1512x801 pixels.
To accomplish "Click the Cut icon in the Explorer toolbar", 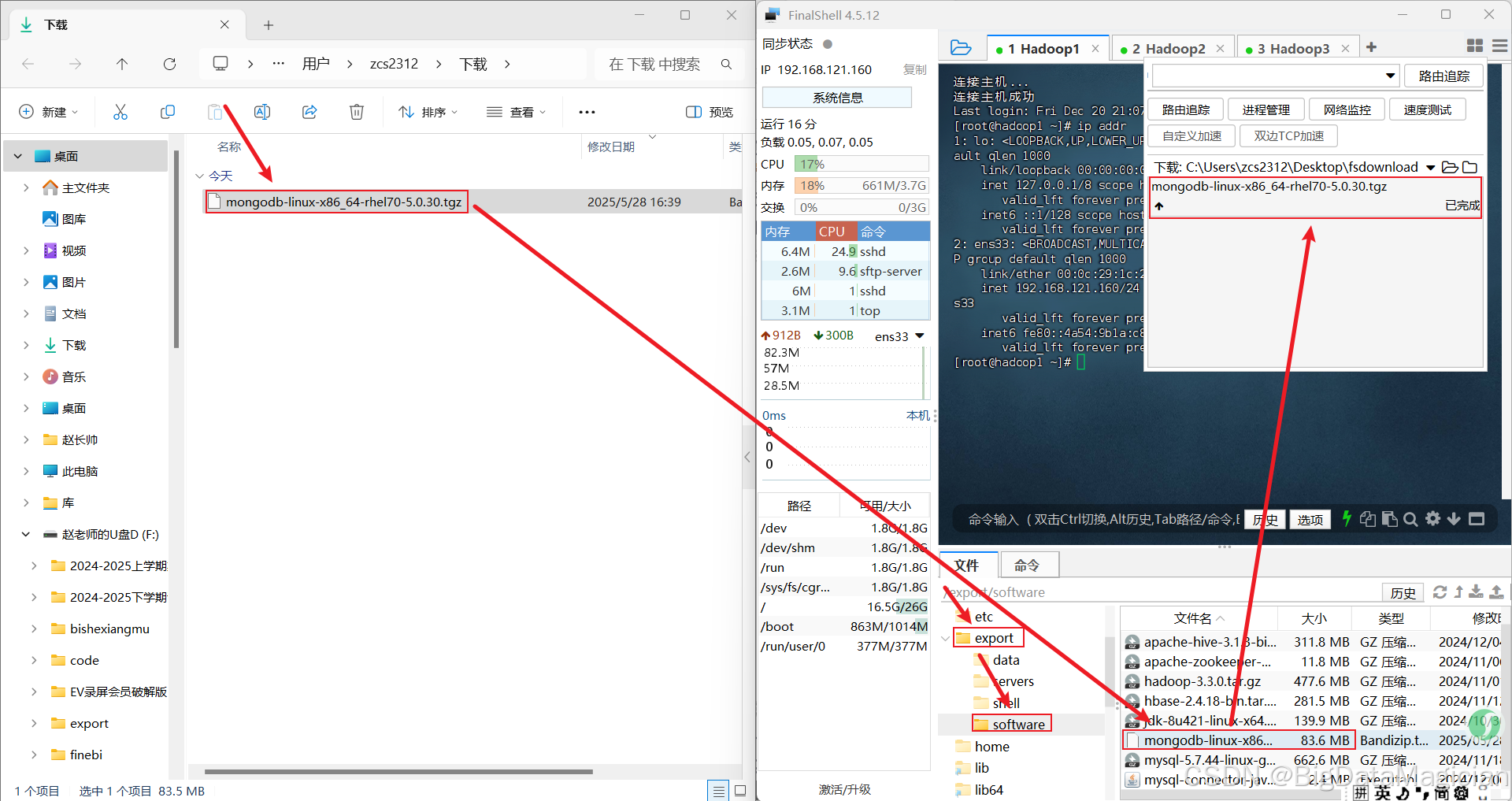I will [x=120, y=112].
